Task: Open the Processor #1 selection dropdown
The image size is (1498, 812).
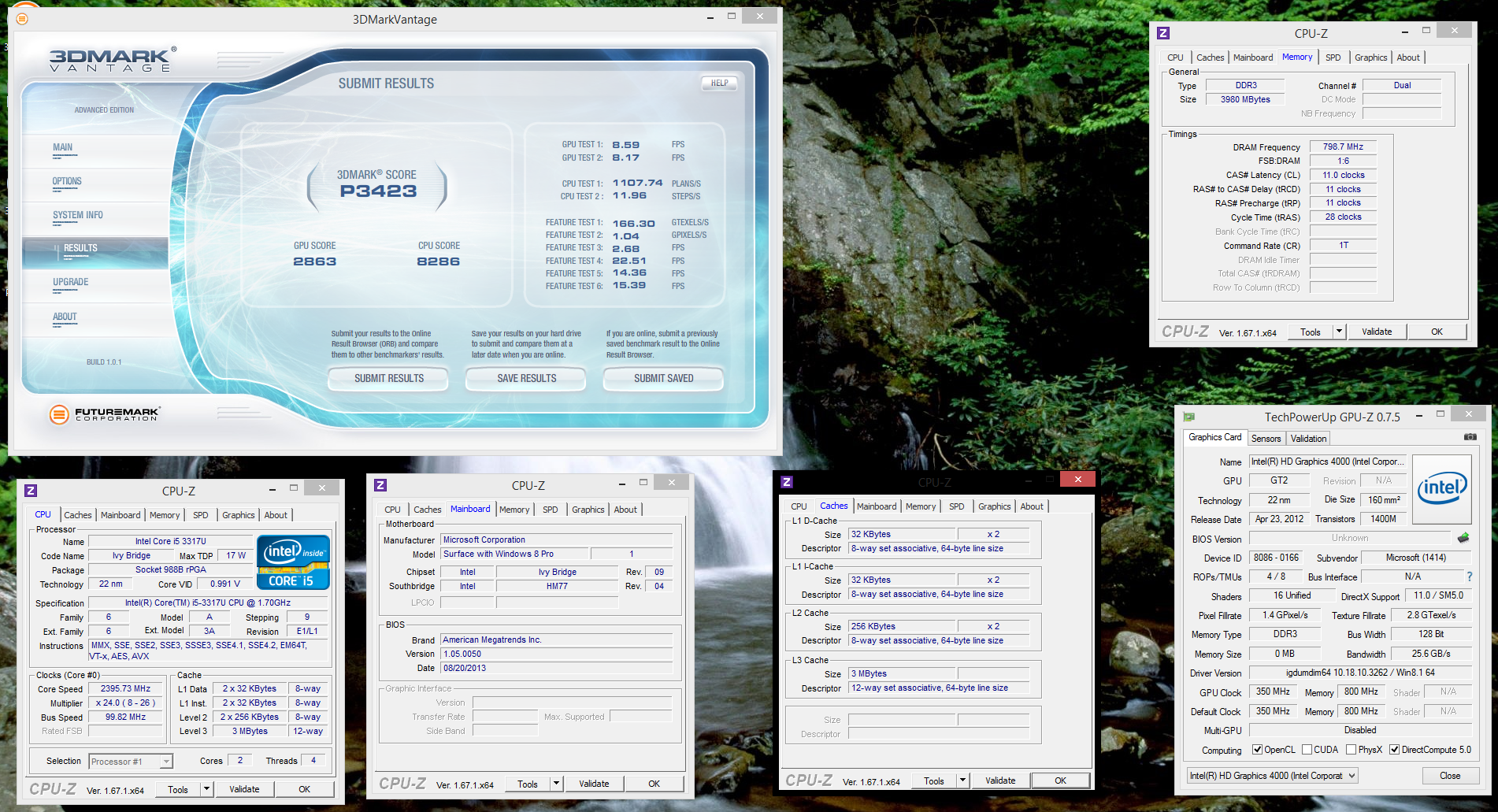Action: 166,761
